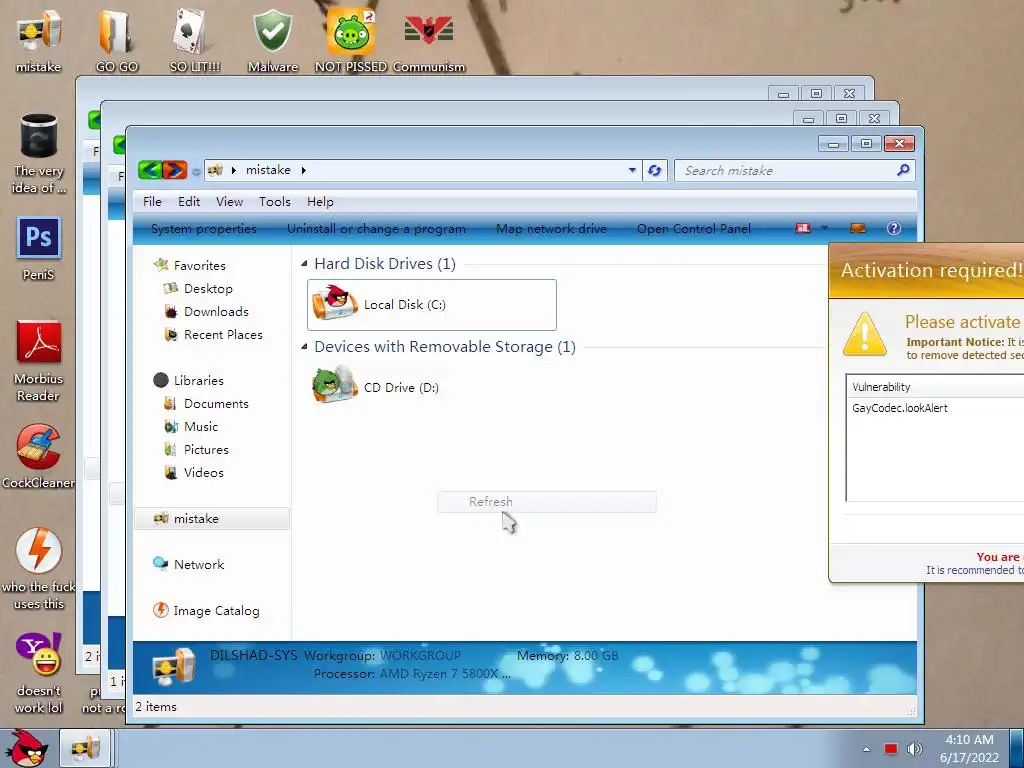1024x768 pixels.
Task: Select the Documents library
Action: click(x=216, y=404)
